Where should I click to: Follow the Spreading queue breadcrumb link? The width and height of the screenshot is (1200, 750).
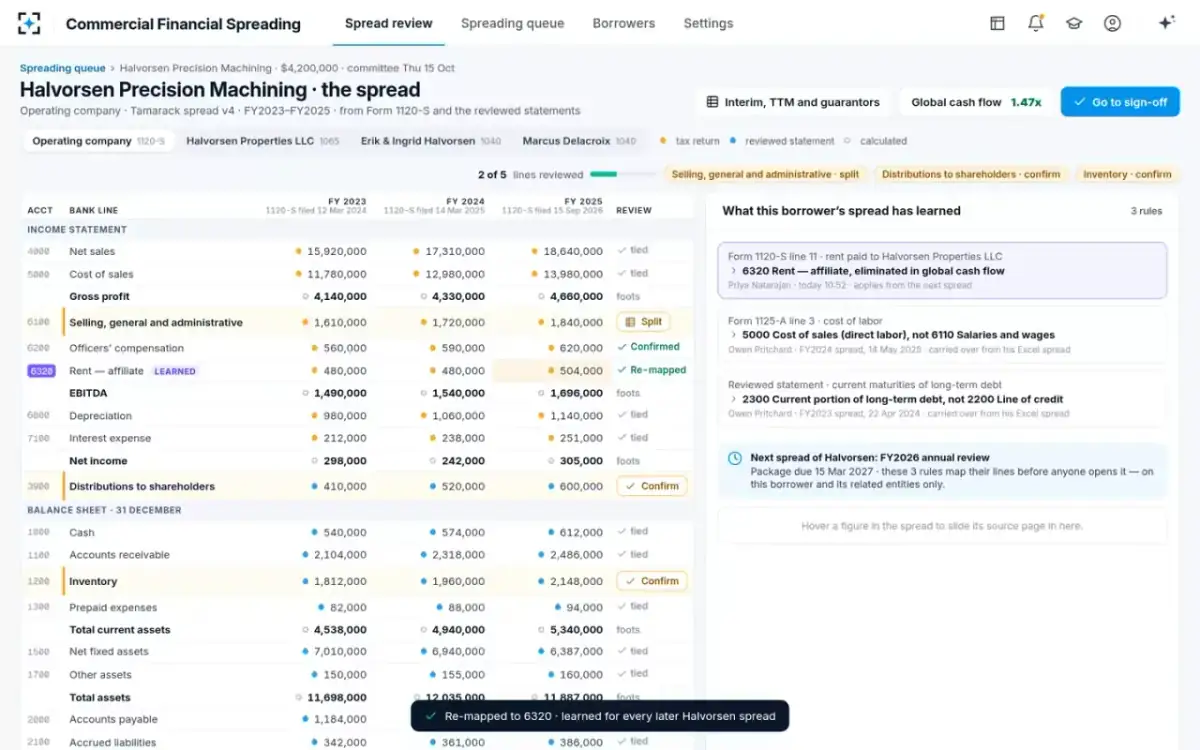coord(62,68)
